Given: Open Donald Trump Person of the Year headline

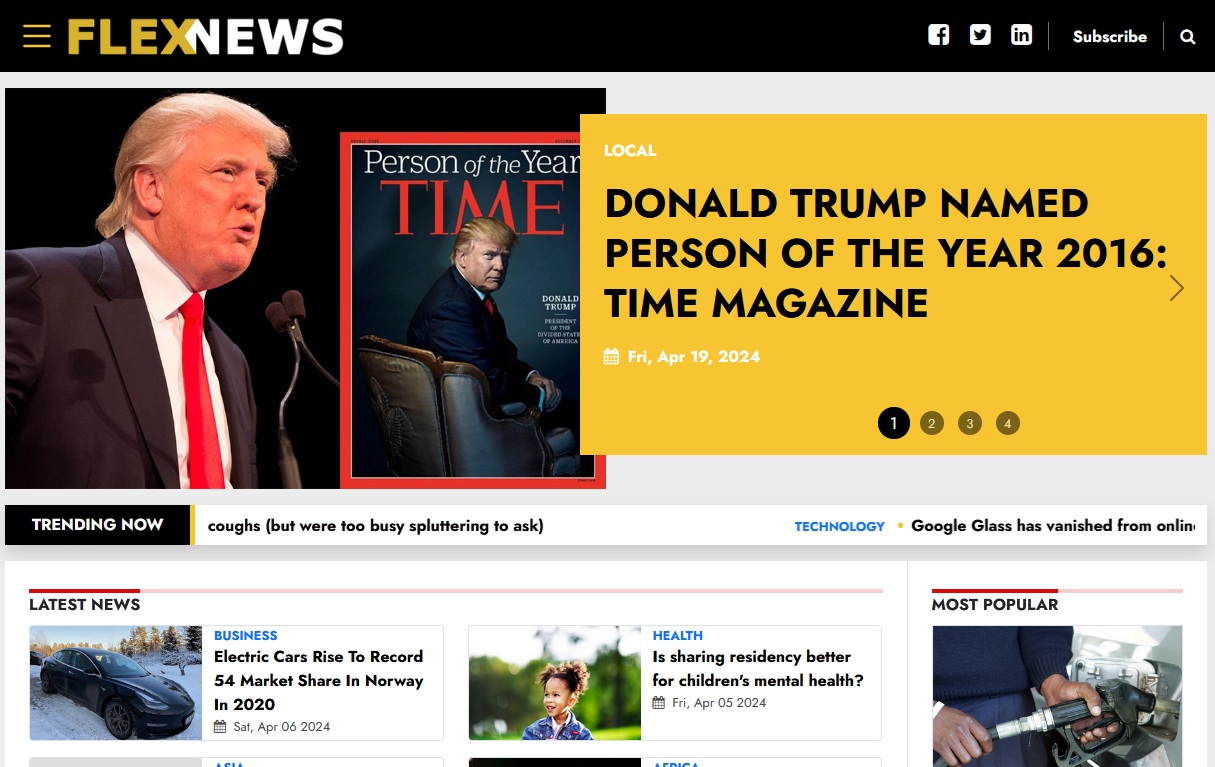Looking at the screenshot, I should (x=885, y=253).
